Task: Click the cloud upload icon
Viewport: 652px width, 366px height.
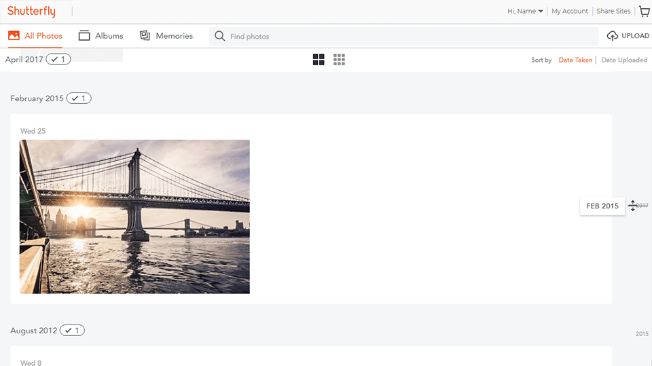Action: tap(612, 36)
